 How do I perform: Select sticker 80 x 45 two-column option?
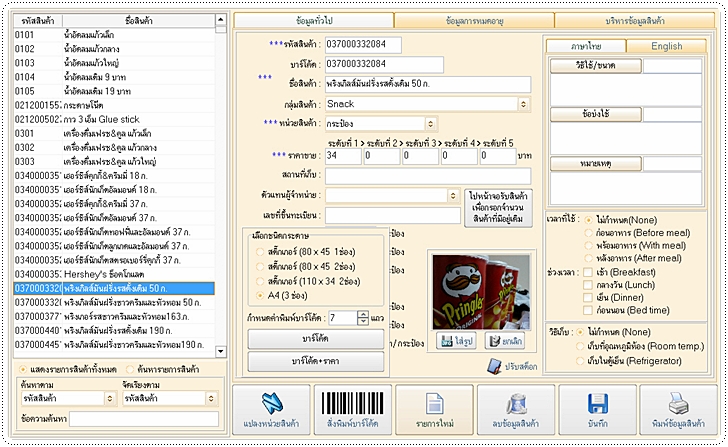260,267
